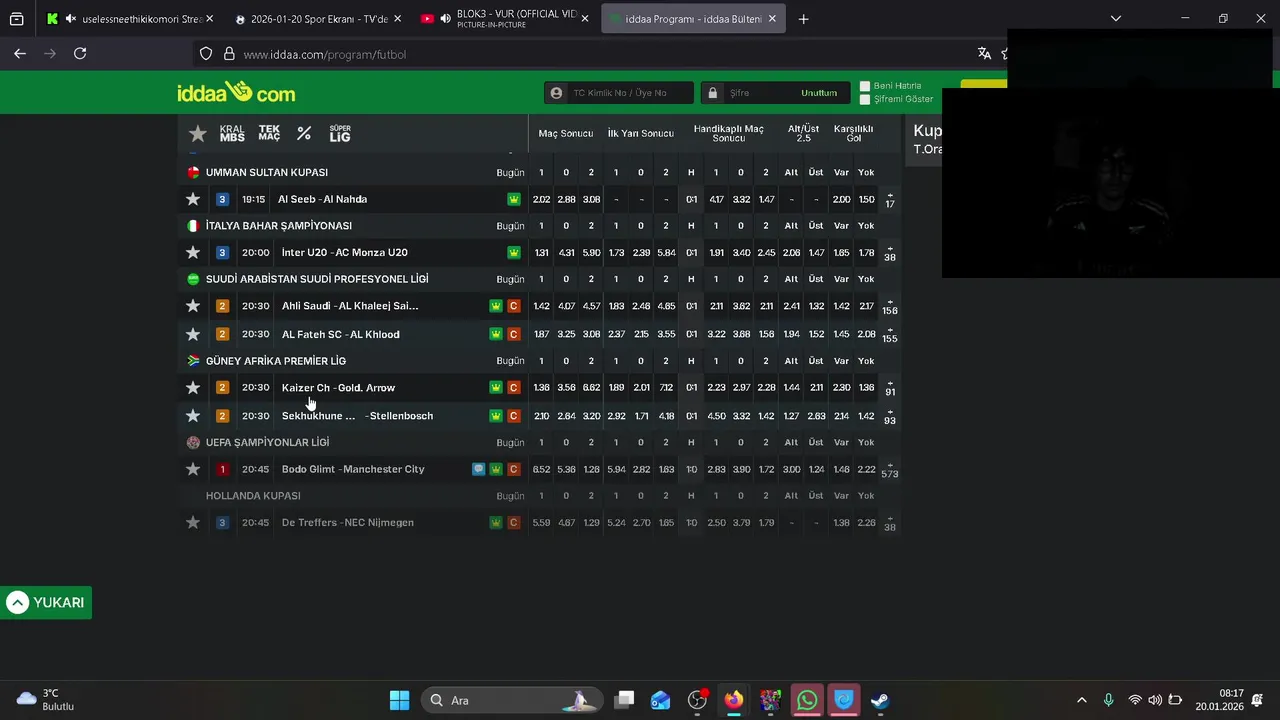Switch to BLOK3 - VUR YouTube tab
The height and width of the screenshot is (720, 1280).
(x=505, y=18)
